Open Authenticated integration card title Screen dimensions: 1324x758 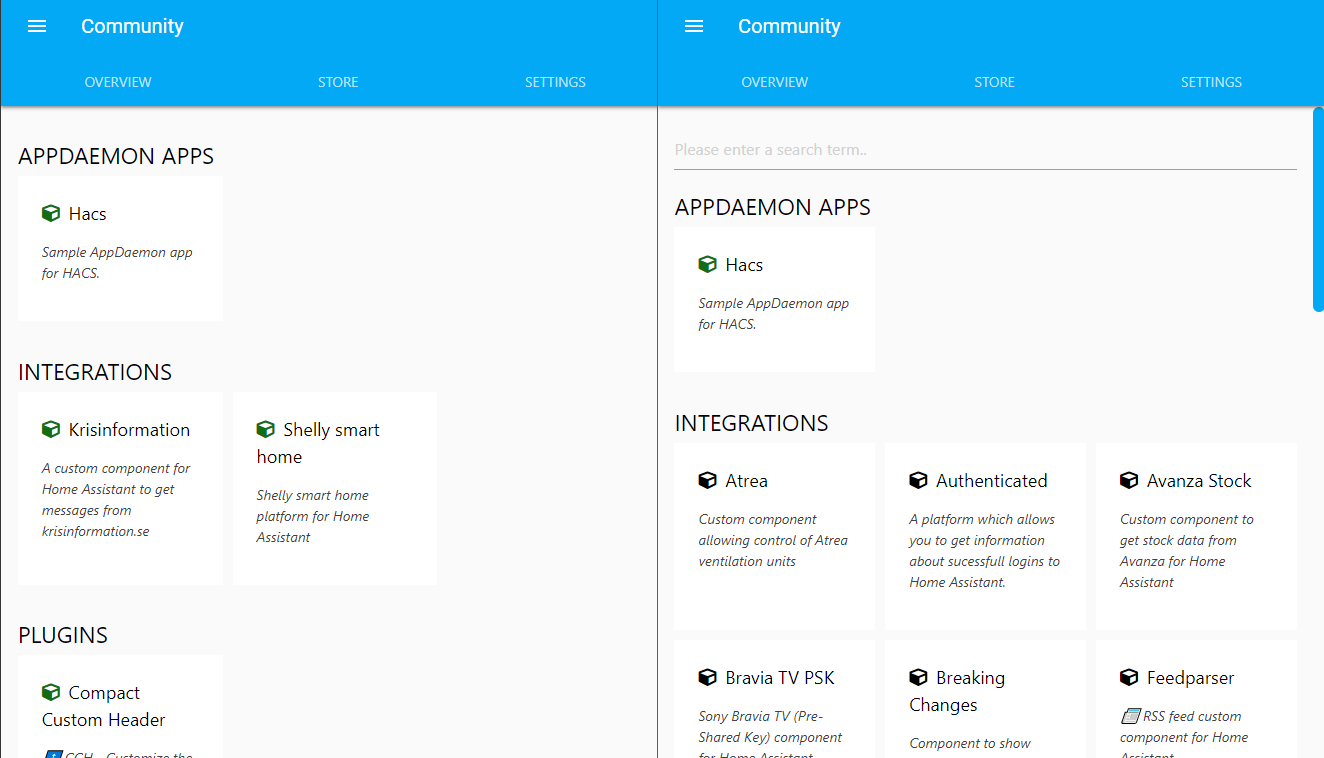click(992, 481)
